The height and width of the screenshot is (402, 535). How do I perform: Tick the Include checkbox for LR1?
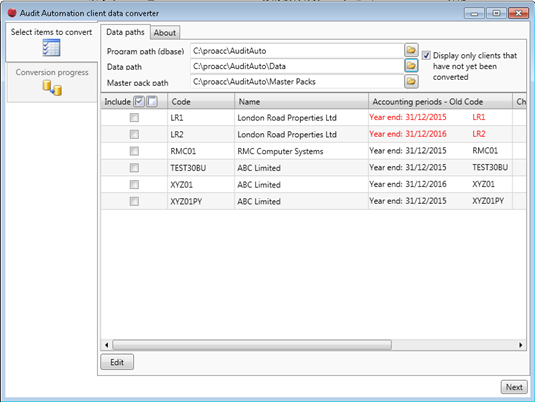point(134,117)
